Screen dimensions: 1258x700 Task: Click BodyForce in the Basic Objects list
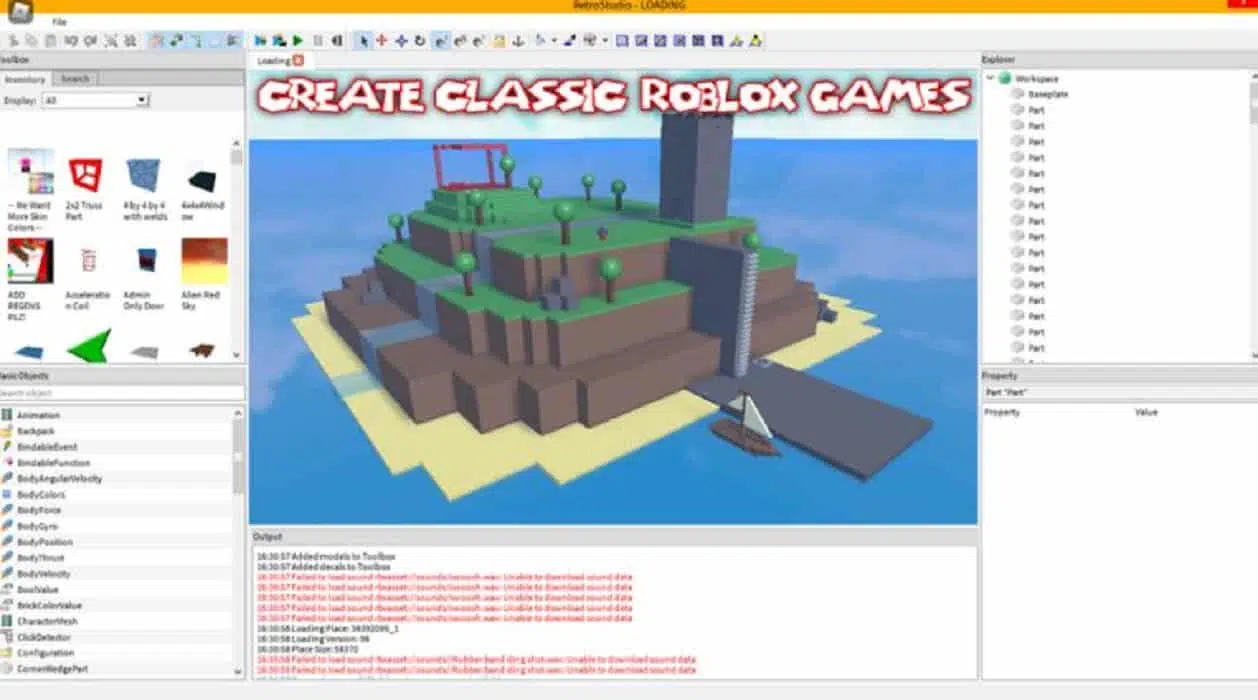coord(38,510)
